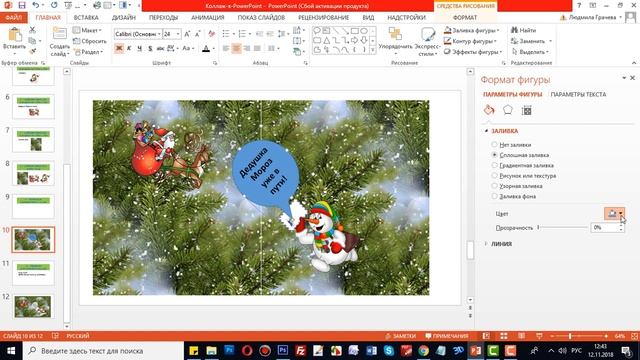The width and height of the screenshot is (640, 360).
Task: Click the Найти find button
Action: click(x=523, y=30)
